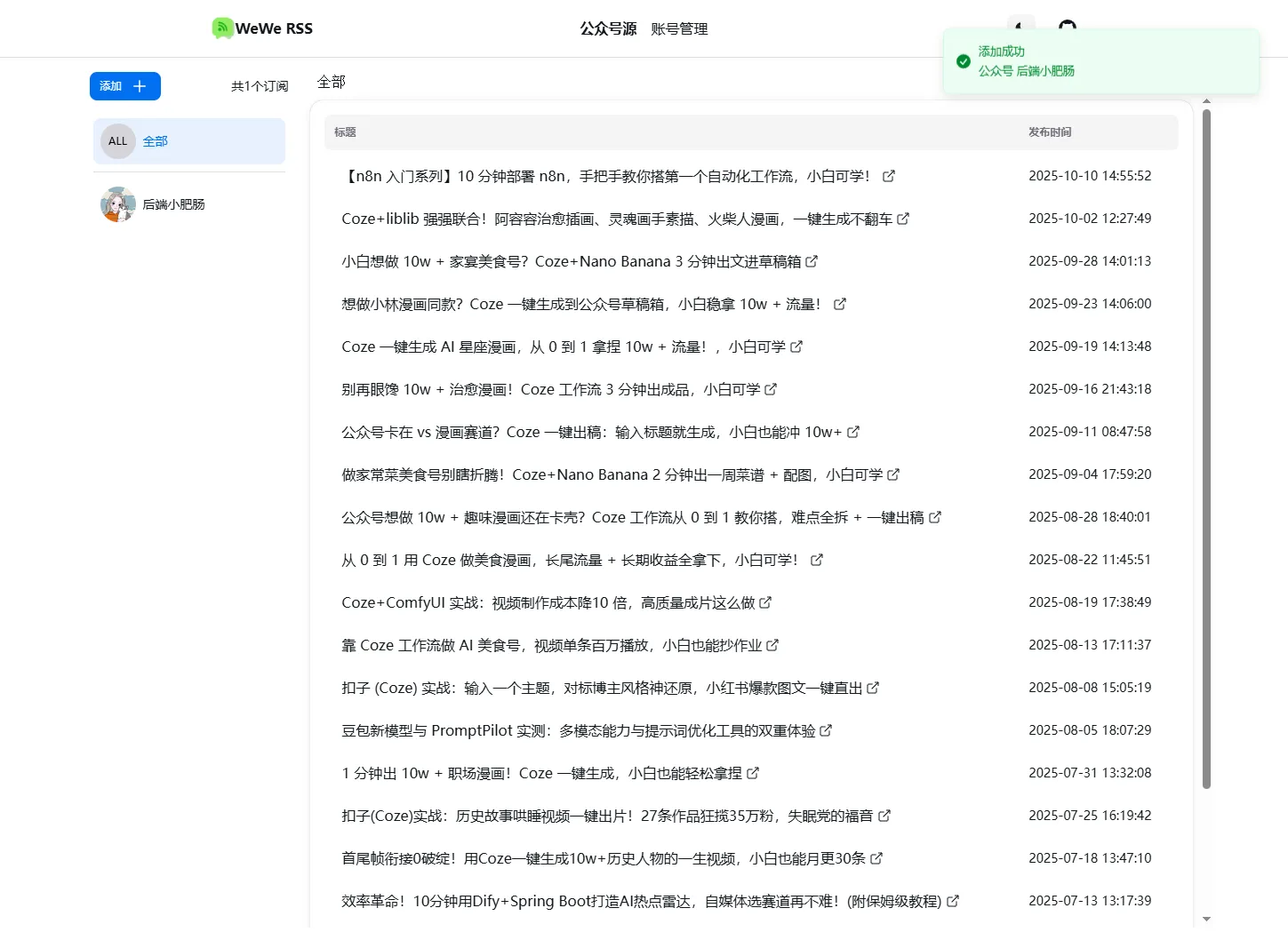Click the article list scrollbar thumb
Screen dimensions: 1288x948
(1206, 449)
